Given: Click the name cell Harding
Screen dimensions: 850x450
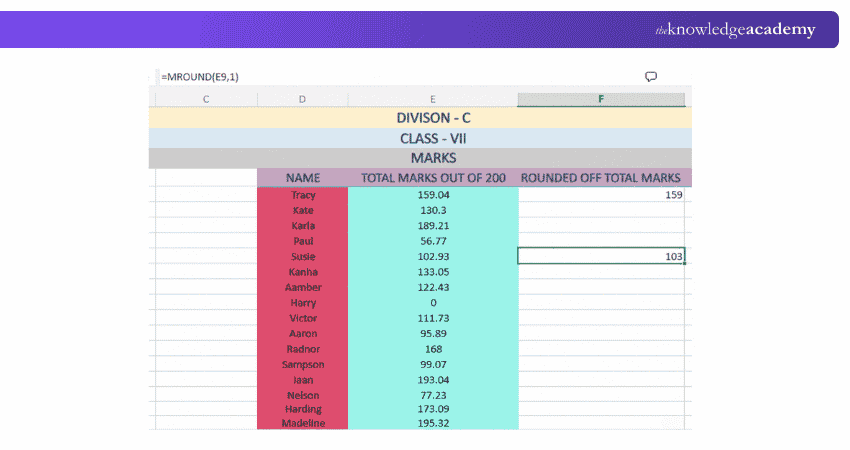Looking at the screenshot, I should (x=302, y=409).
